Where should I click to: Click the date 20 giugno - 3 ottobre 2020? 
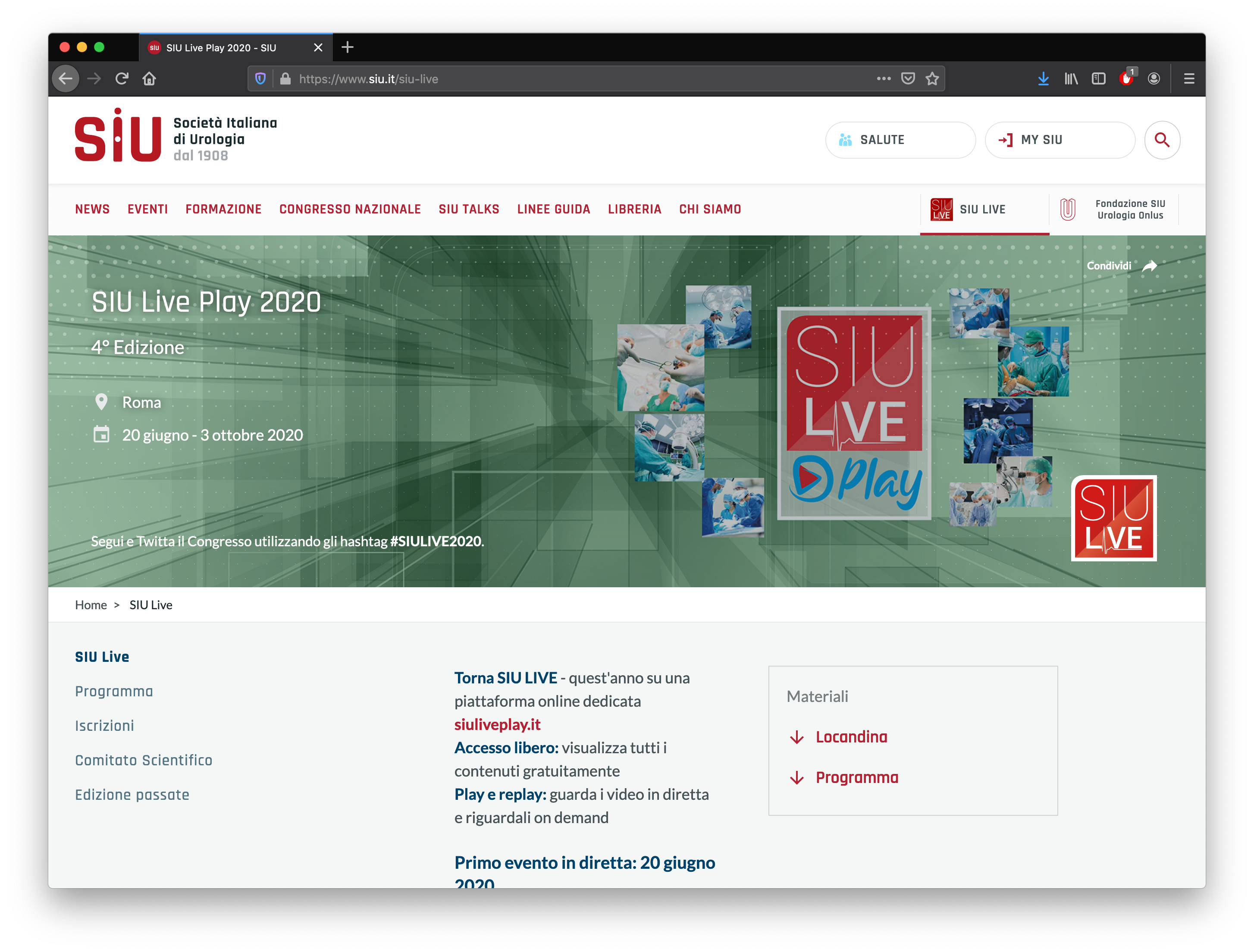click(x=213, y=435)
